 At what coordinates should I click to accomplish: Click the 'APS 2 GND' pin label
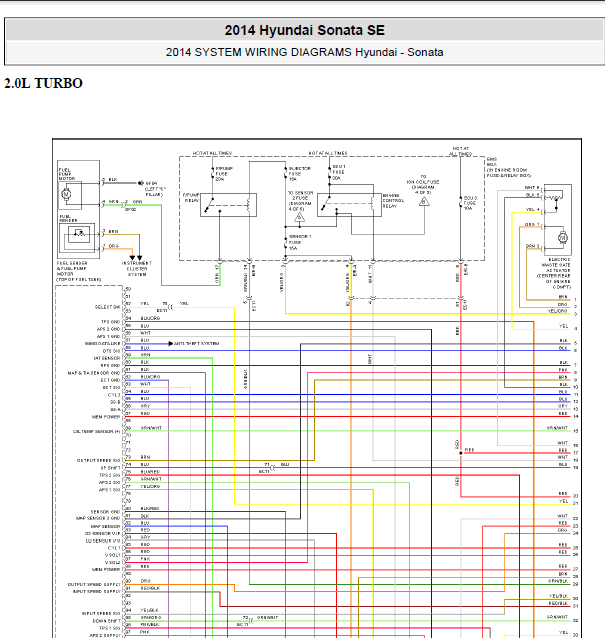click(108, 329)
